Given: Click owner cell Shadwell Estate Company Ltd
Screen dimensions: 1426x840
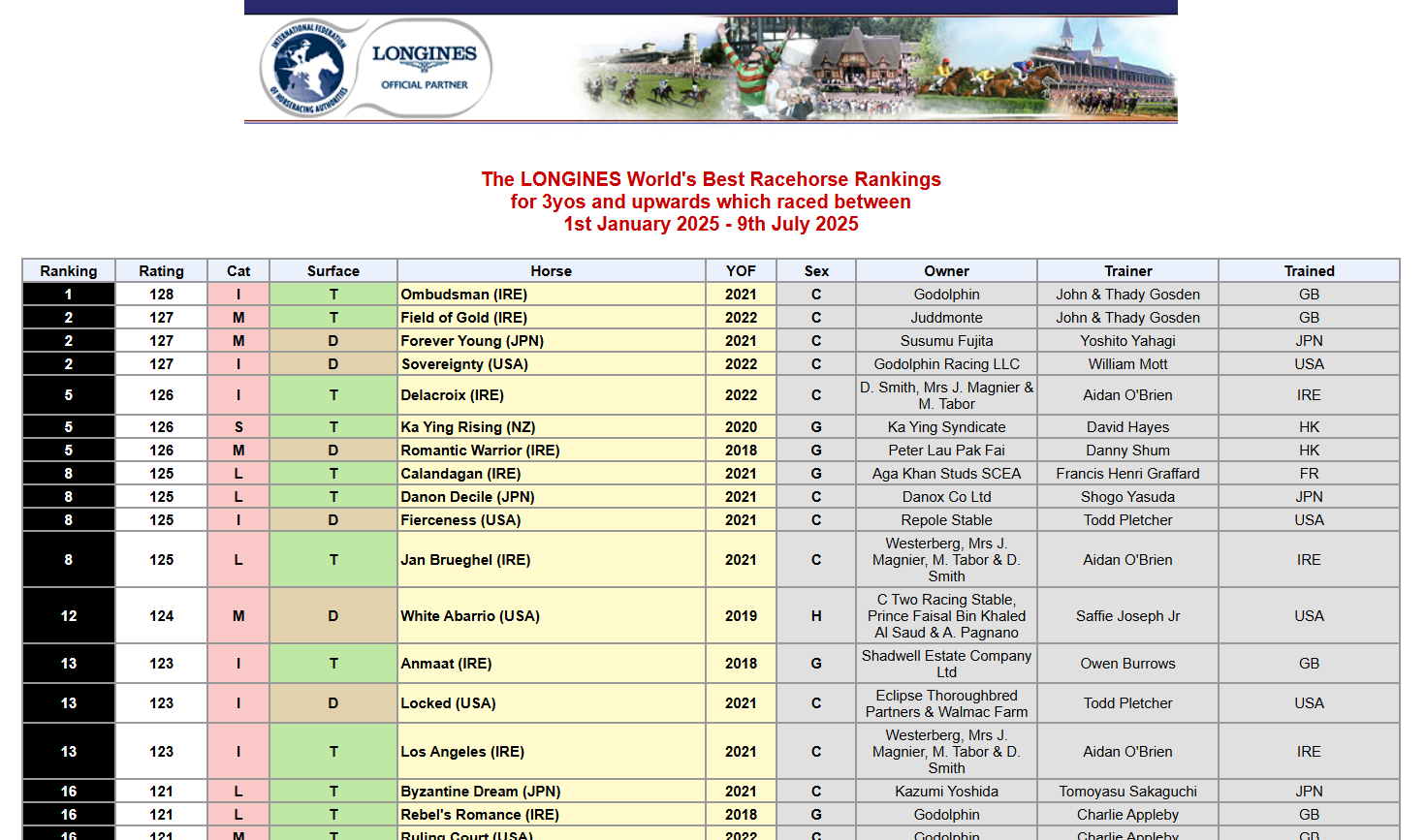Looking at the screenshot, I should pos(947,664).
